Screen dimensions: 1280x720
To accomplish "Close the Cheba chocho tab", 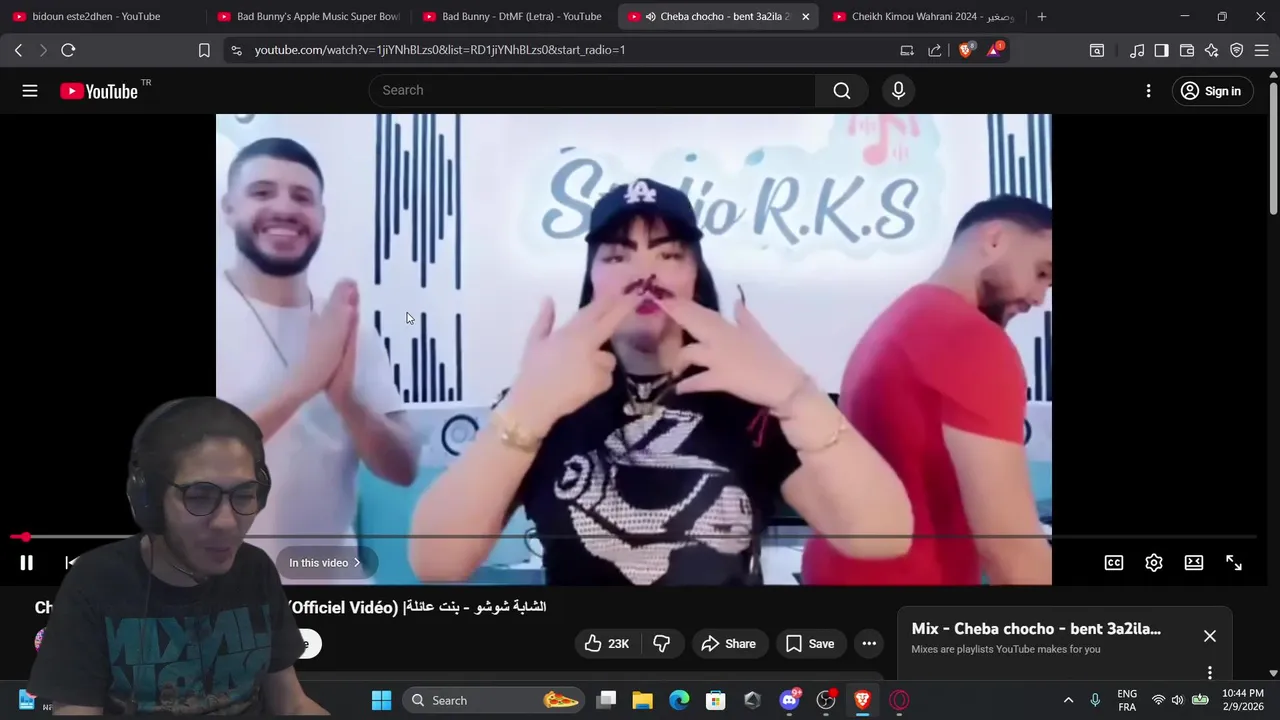I will click(x=806, y=17).
